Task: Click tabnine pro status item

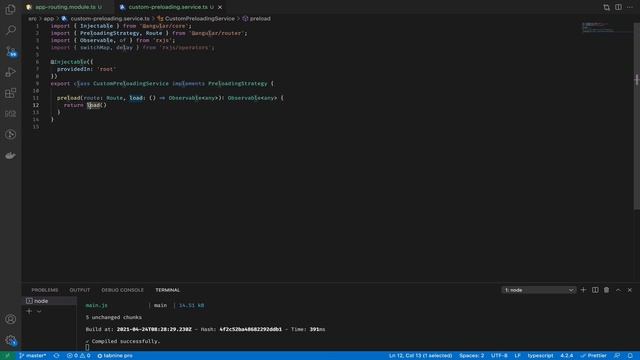Action: (115, 356)
